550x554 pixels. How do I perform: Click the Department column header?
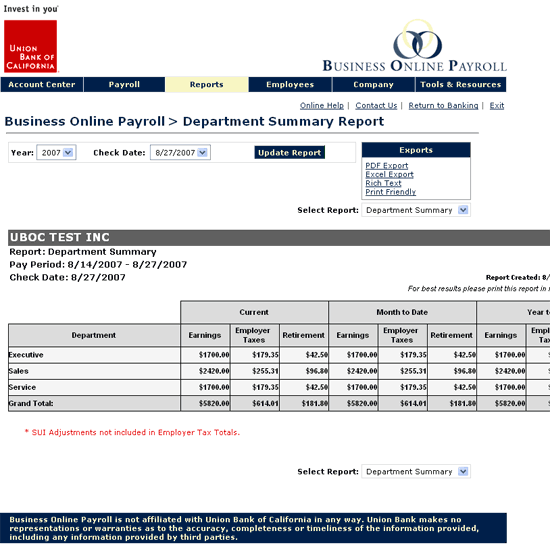(94, 335)
